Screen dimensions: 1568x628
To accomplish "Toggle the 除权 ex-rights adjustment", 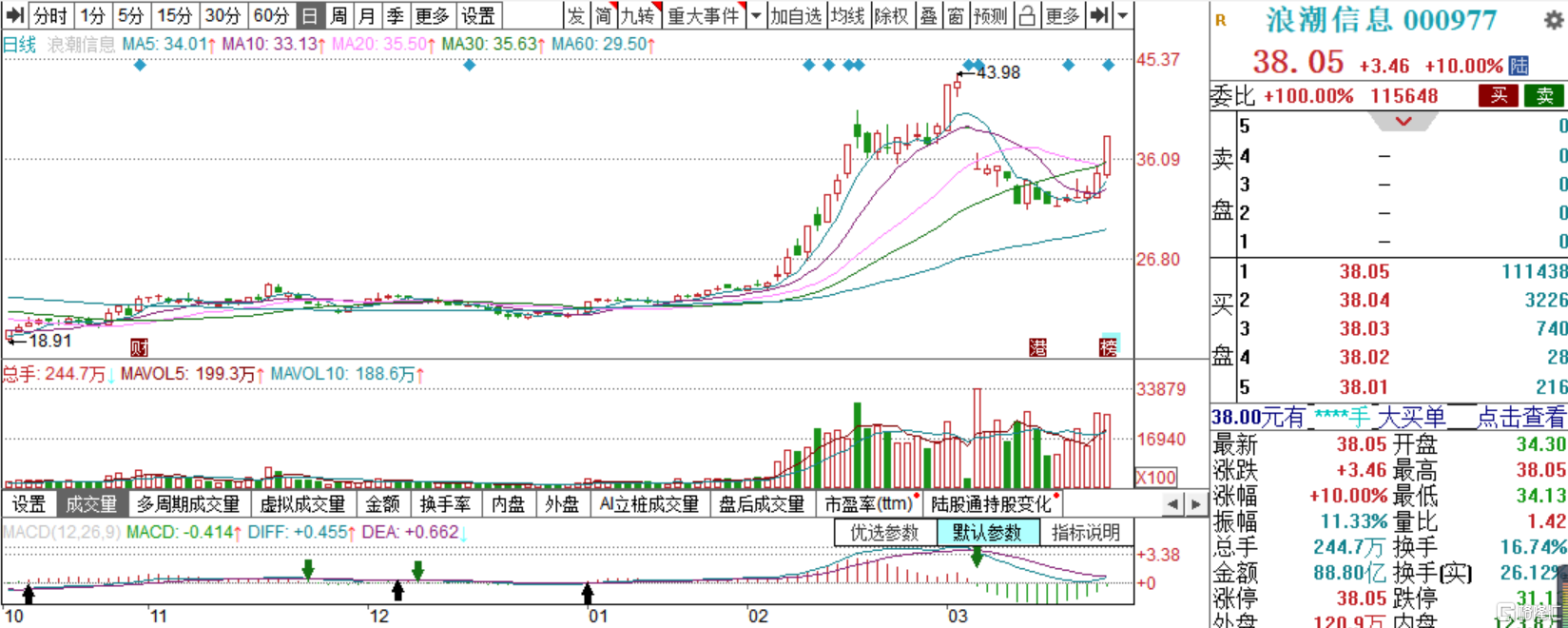I will pos(892,15).
